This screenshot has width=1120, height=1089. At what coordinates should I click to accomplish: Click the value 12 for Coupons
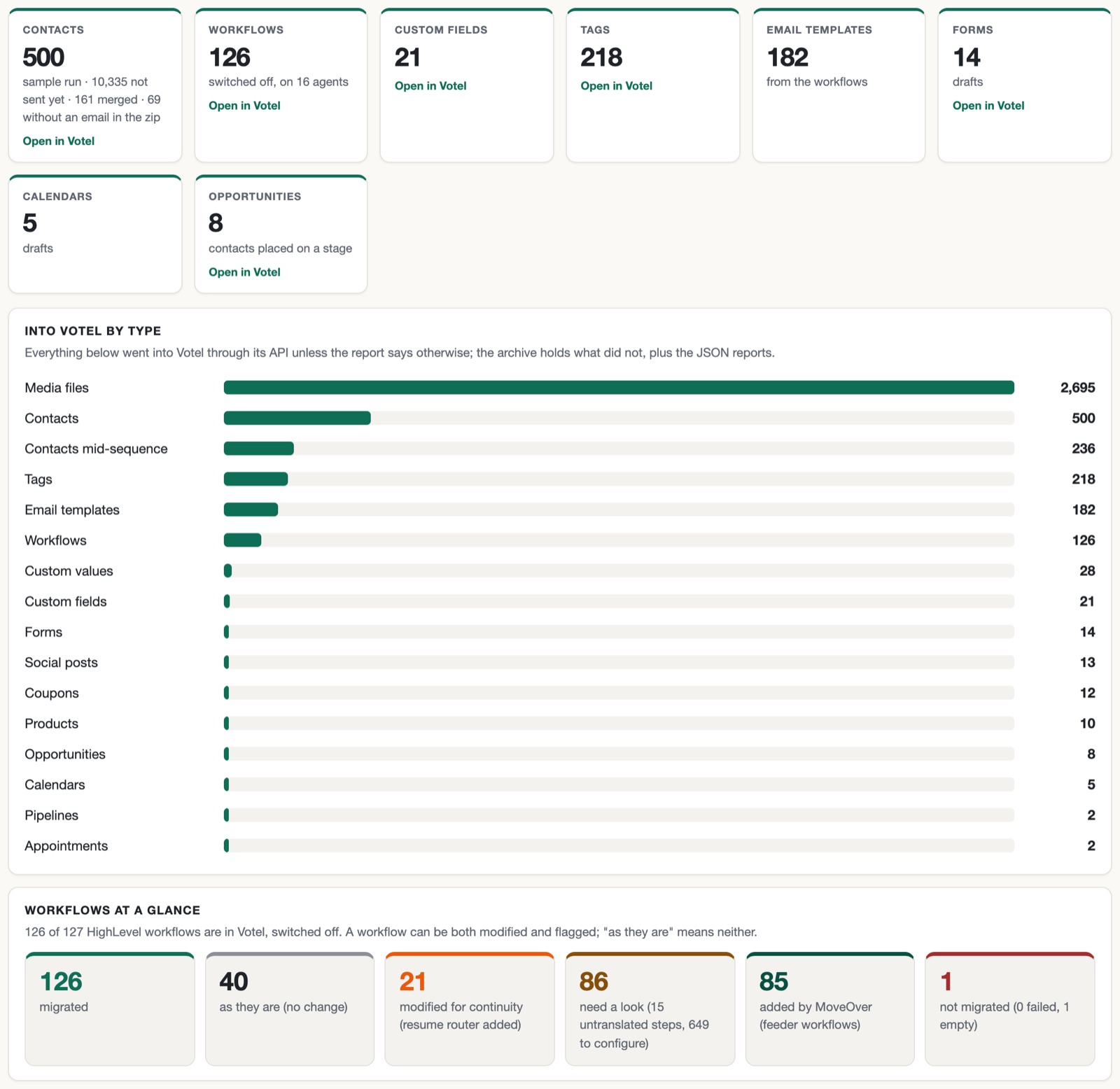tap(1087, 693)
